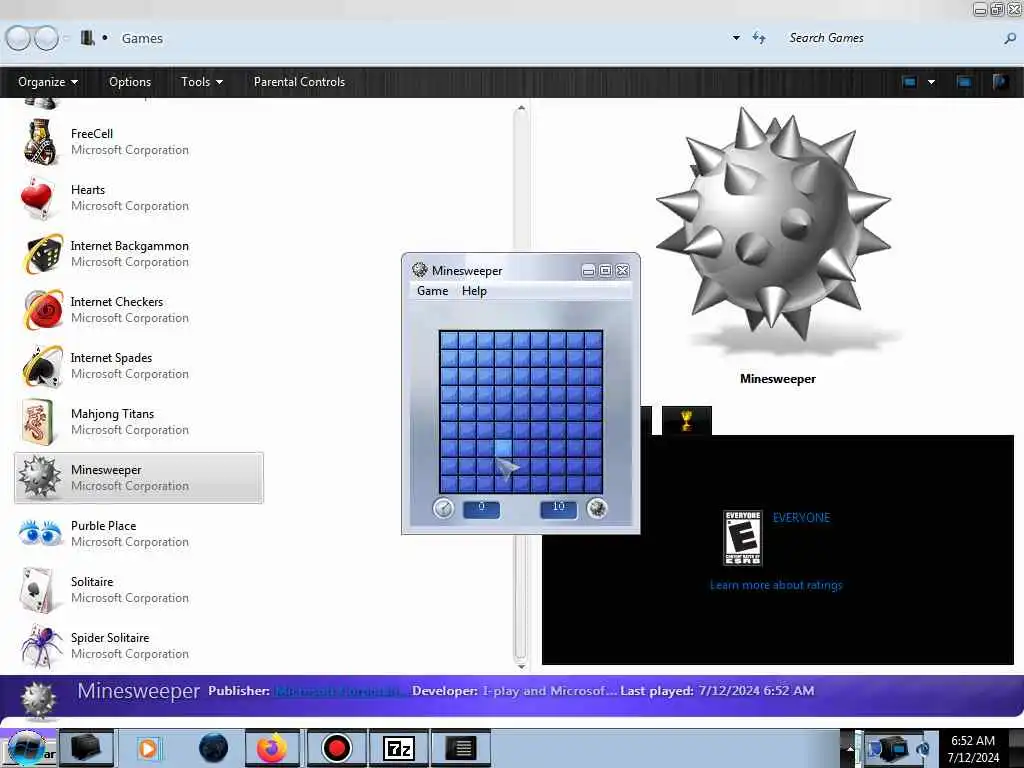Open the Tools dropdown menu
The height and width of the screenshot is (768, 1024).
click(x=202, y=82)
